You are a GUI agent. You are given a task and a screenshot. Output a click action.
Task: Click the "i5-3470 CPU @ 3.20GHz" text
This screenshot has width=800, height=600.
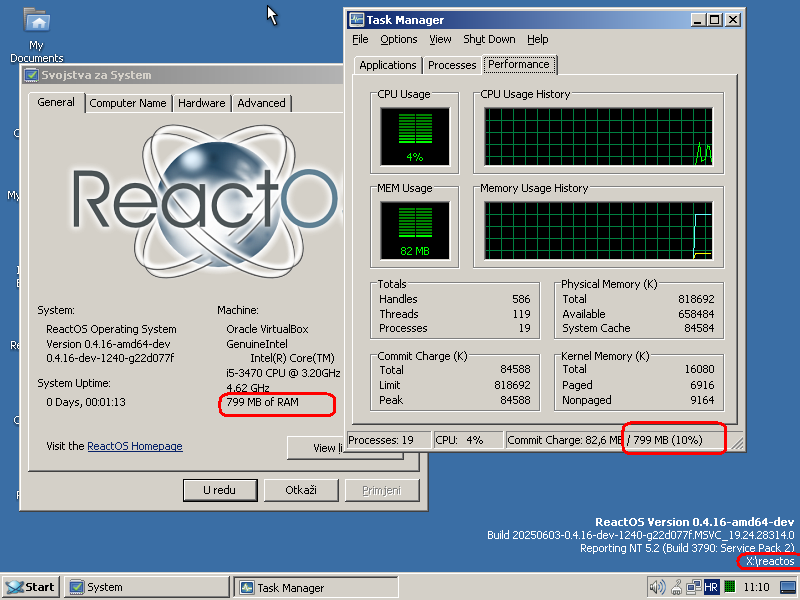coord(283,373)
